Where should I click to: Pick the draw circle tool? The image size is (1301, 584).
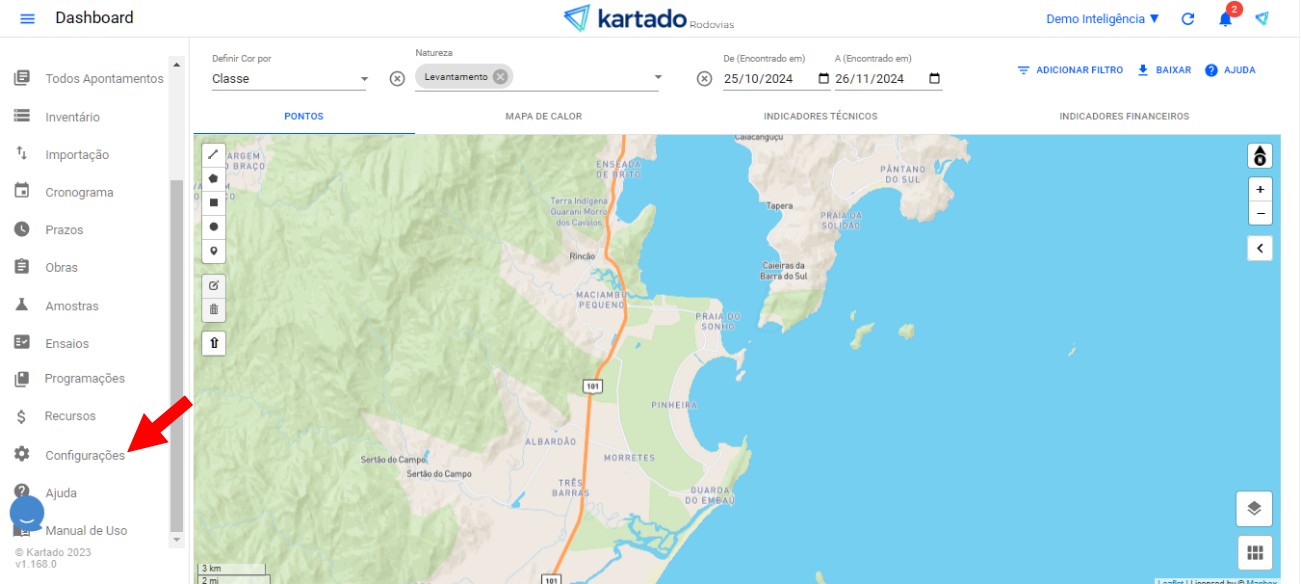[213, 227]
